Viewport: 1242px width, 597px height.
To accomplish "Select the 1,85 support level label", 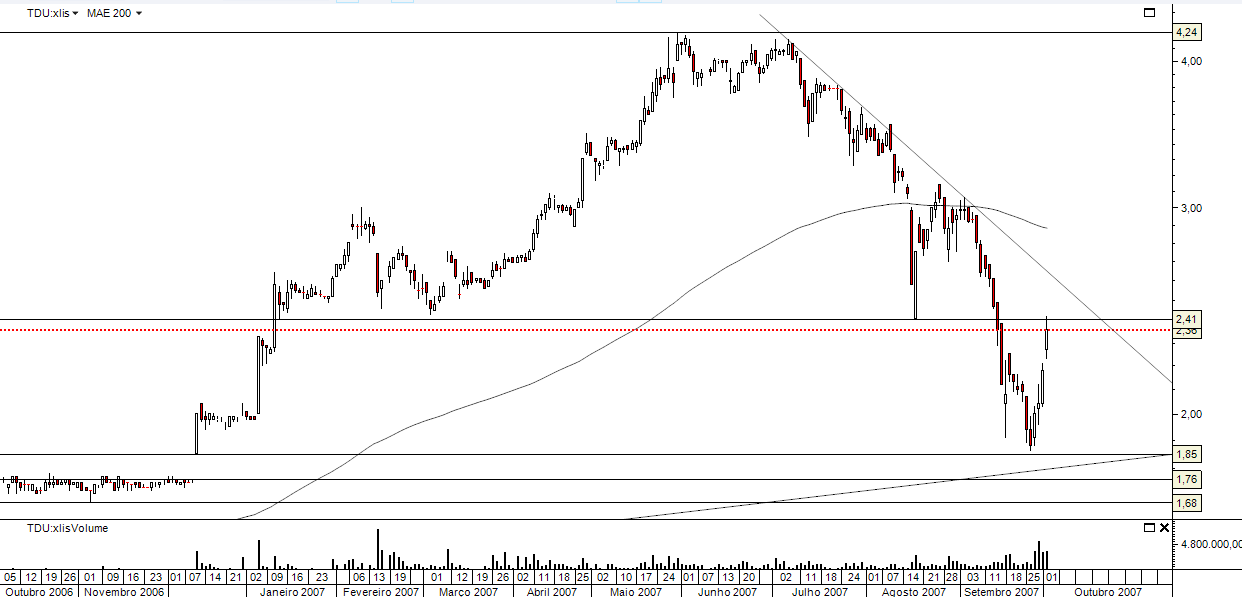I will (x=1187, y=454).
